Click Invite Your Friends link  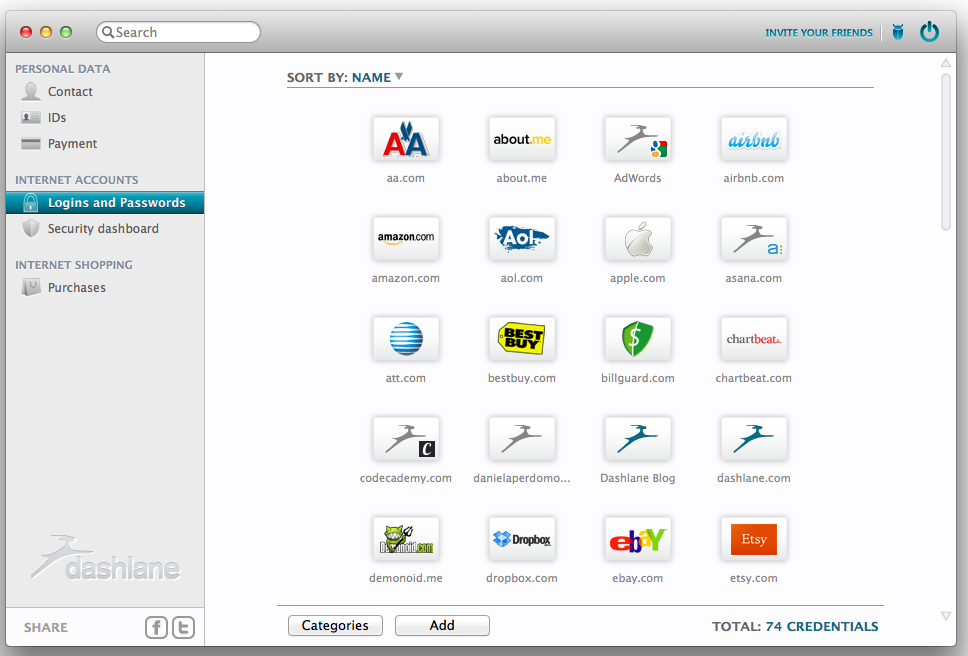tap(819, 33)
